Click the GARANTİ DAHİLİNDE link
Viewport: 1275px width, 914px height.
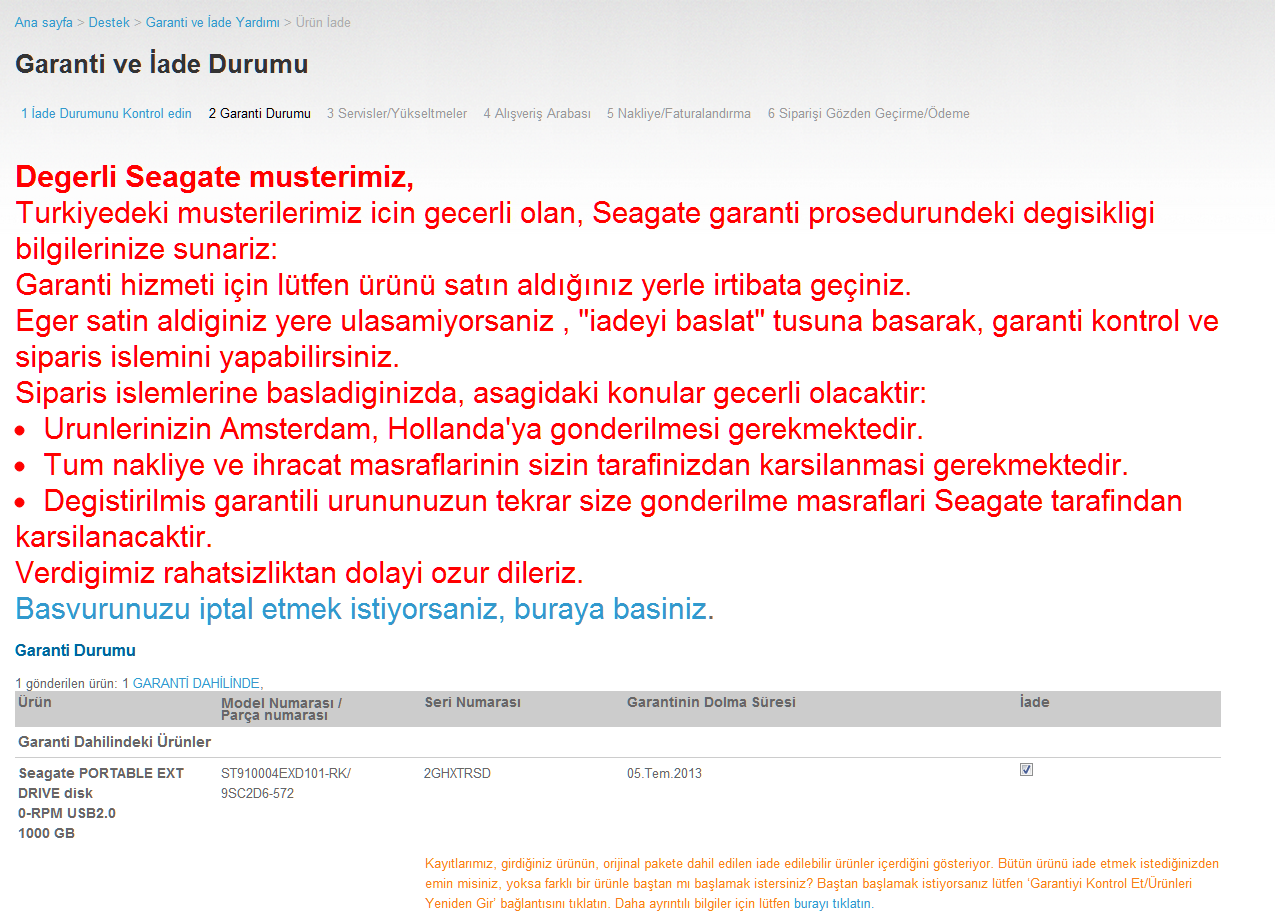tap(196, 683)
